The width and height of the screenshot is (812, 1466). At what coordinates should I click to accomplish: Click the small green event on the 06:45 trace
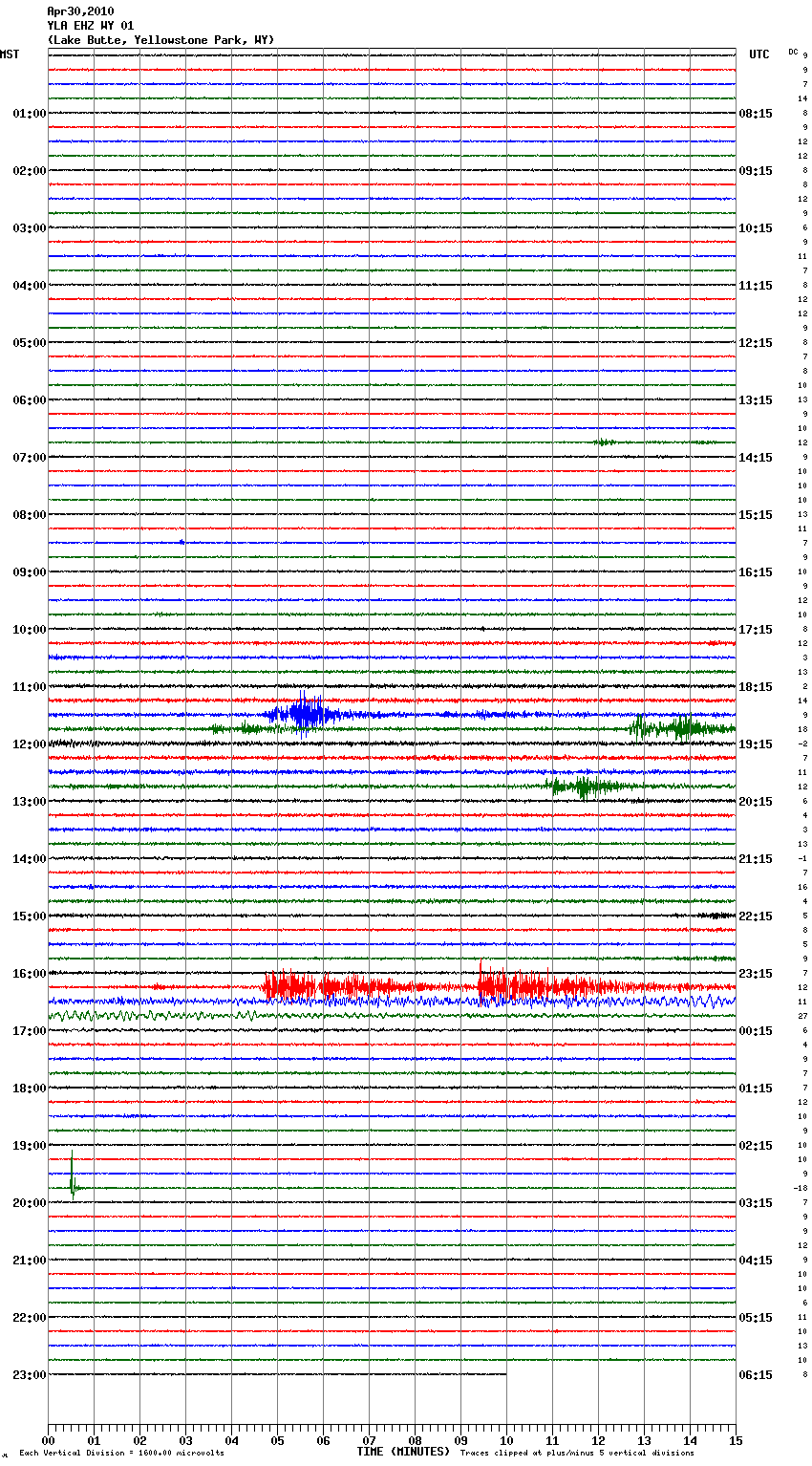(x=604, y=442)
